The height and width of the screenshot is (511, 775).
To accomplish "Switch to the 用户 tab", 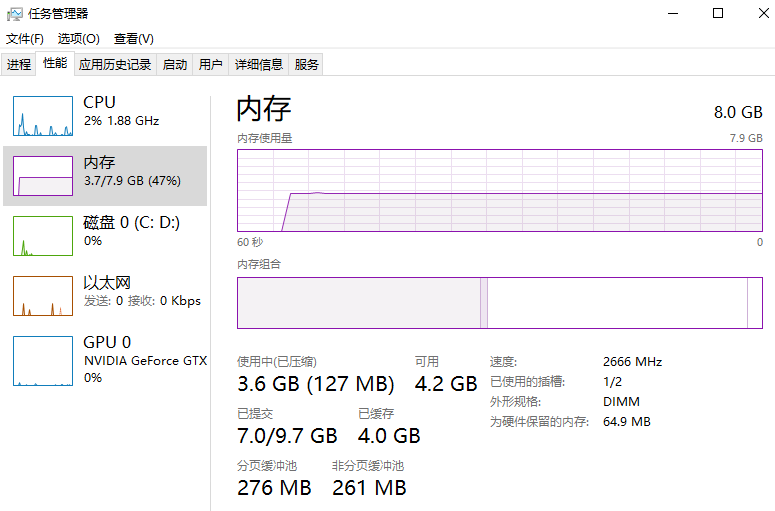I will click(210, 65).
